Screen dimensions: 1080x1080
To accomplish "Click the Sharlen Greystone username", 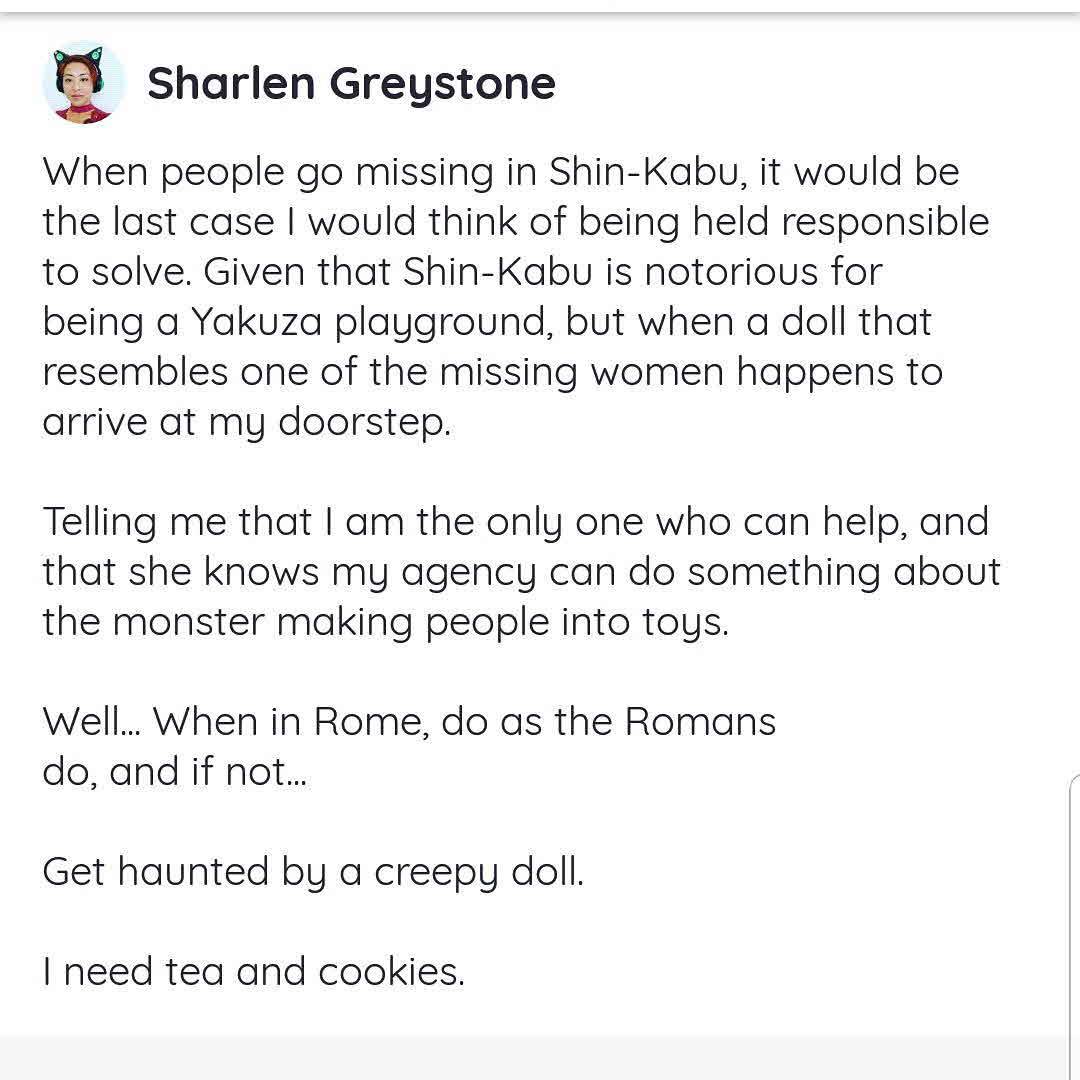I will (351, 84).
